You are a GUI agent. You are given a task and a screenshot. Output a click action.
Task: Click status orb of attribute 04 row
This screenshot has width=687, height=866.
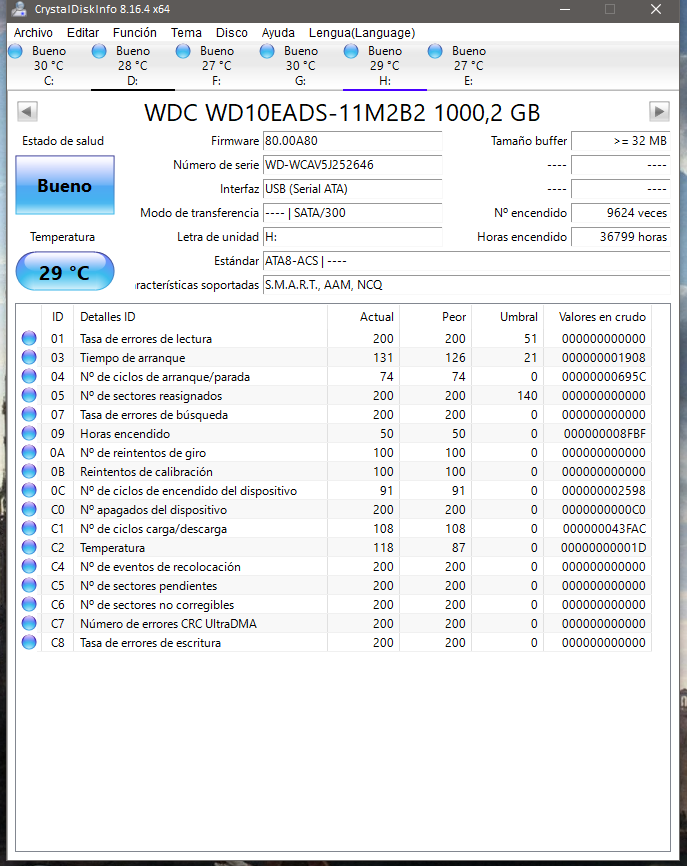point(29,376)
